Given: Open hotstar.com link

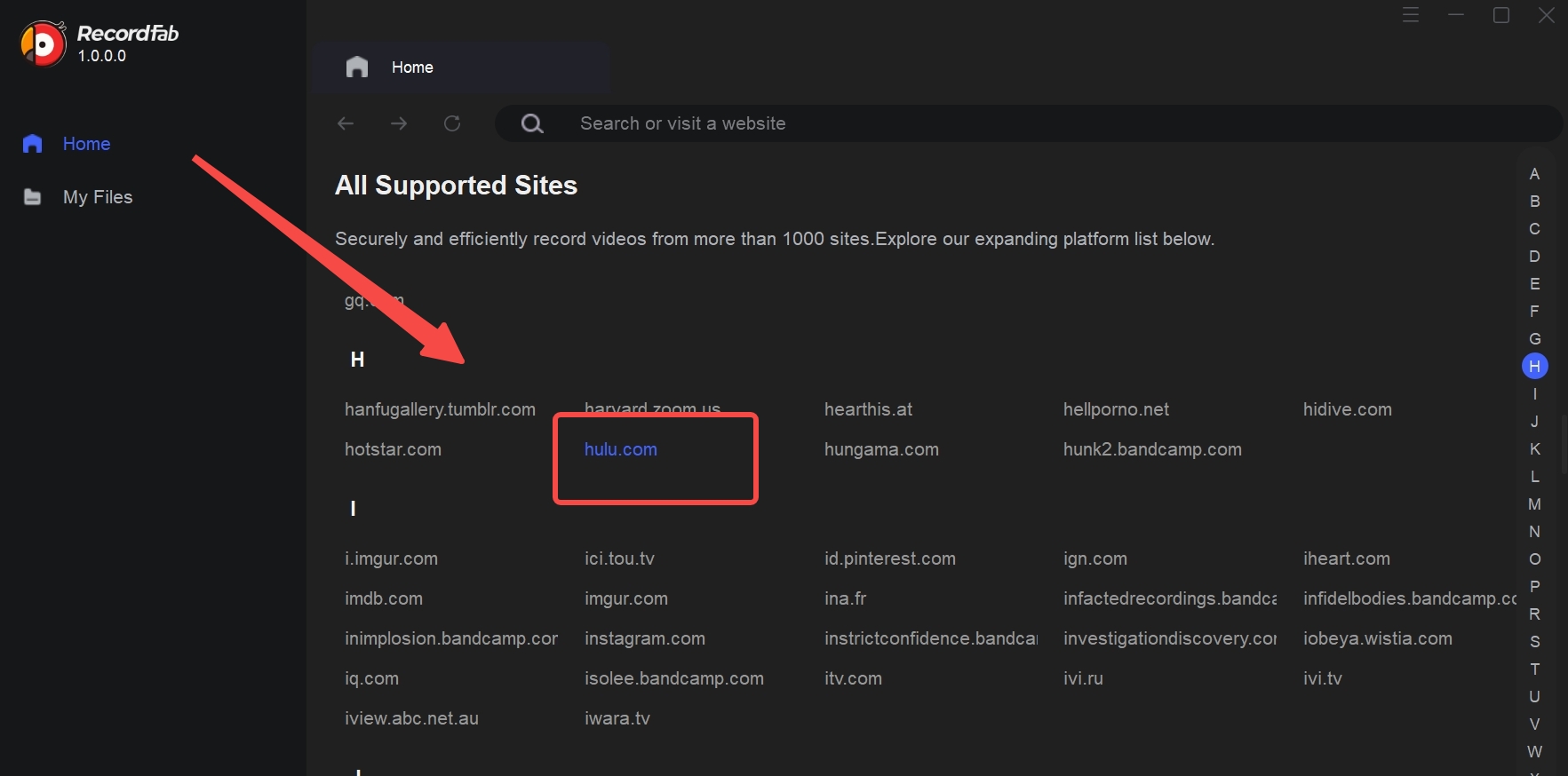Looking at the screenshot, I should click(x=393, y=449).
